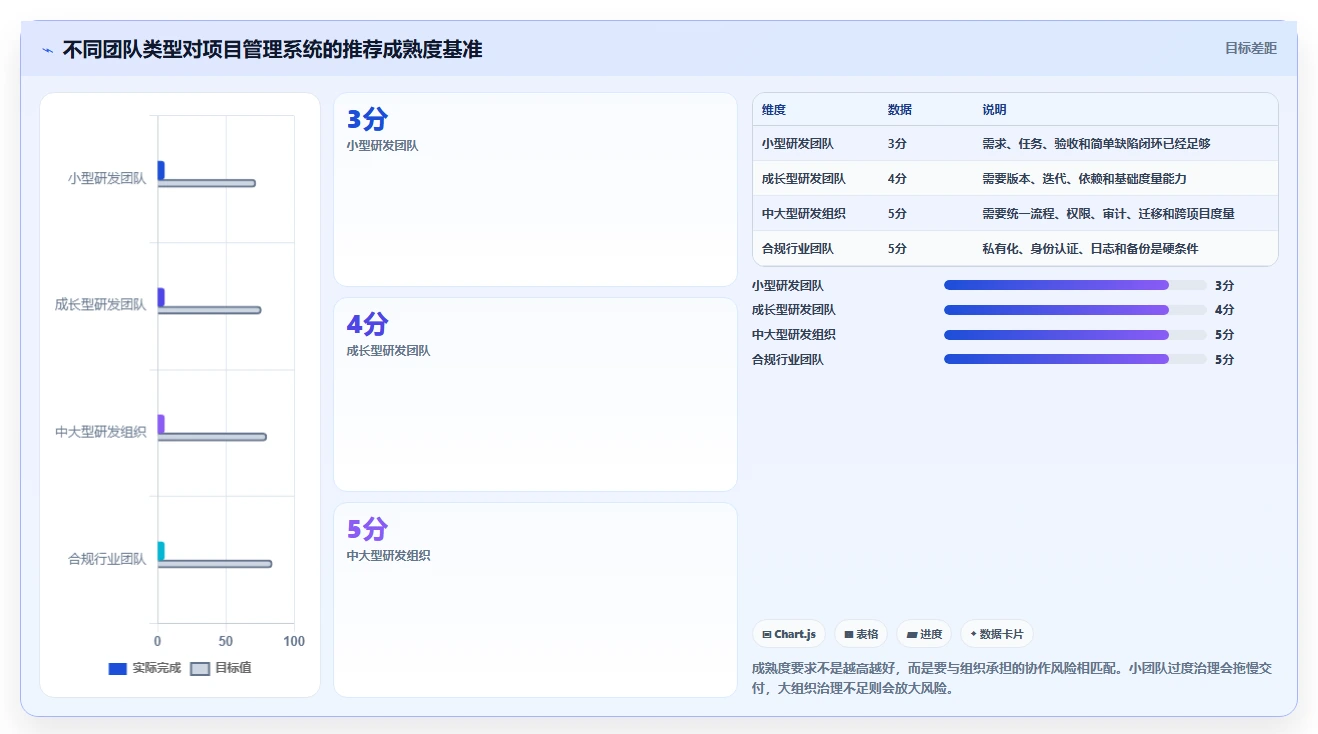Click the 3分 value beside the 小型研发团队 progress bar
This screenshot has width=1318, height=734.
(x=1224, y=286)
